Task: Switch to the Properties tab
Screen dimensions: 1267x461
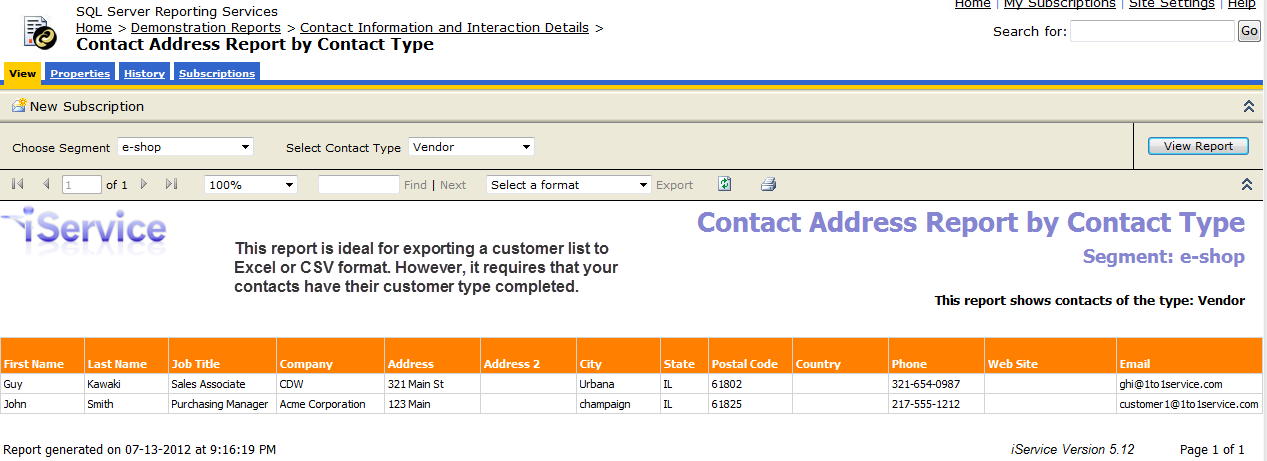Action: (80, 73)
